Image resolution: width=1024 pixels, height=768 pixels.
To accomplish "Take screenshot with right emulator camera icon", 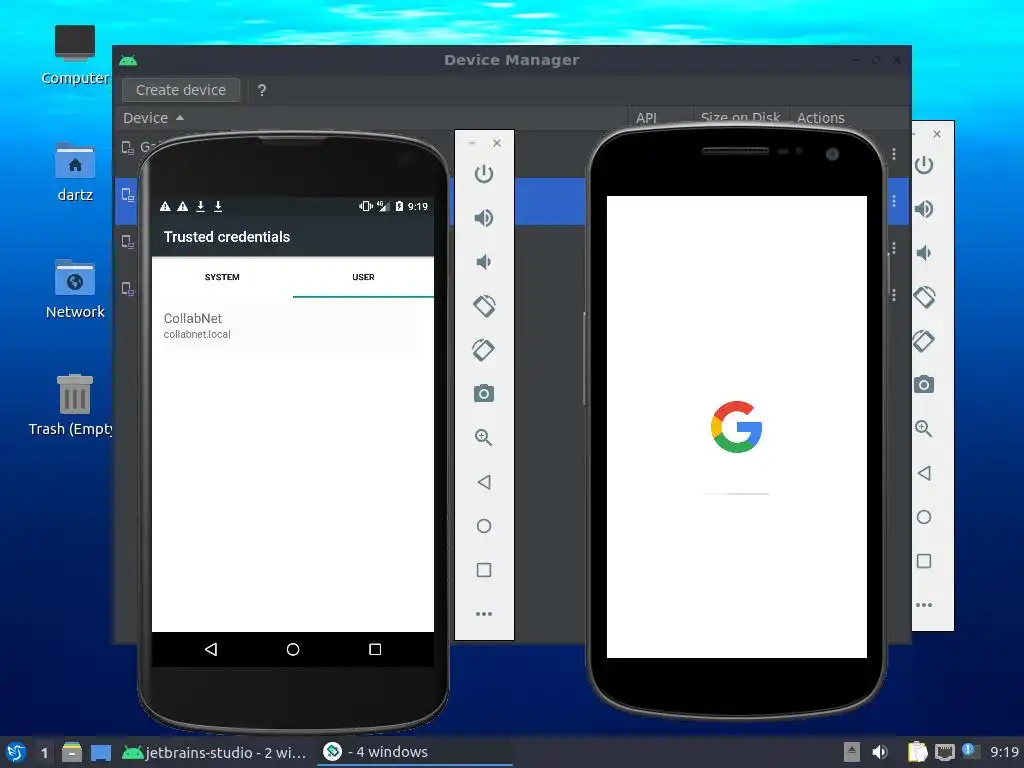I will coord(923,384).
